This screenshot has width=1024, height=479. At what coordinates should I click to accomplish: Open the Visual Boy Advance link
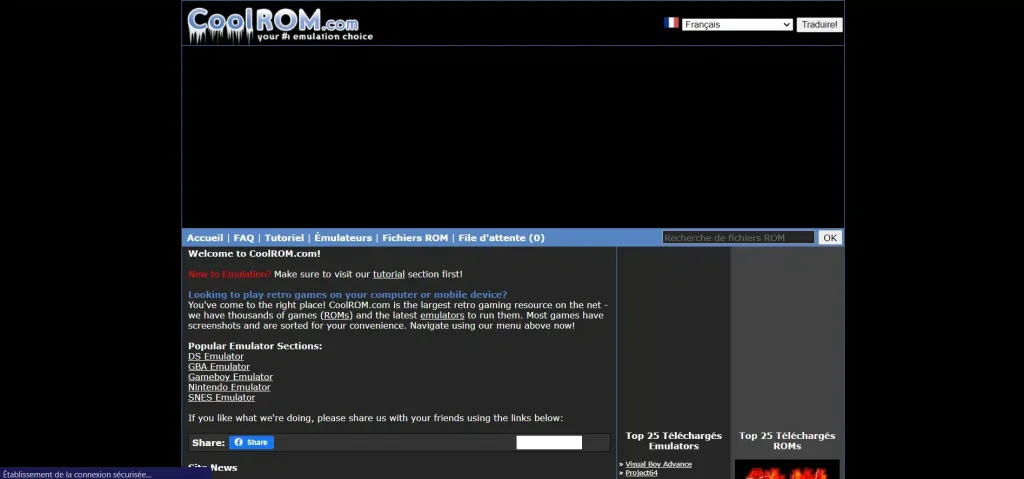pos(658,465)
